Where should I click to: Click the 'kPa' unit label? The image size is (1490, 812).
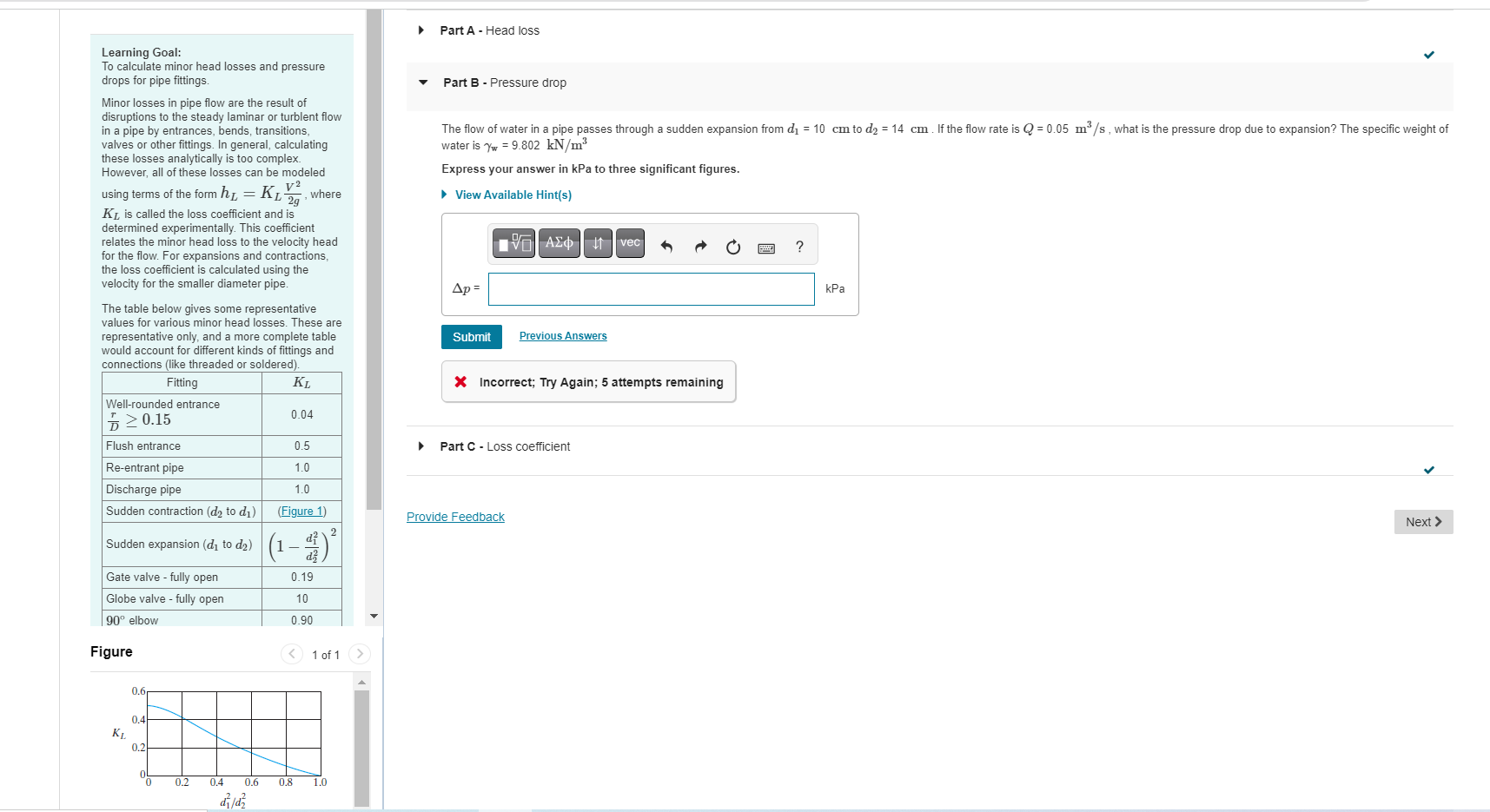click(x=835, y=288)
